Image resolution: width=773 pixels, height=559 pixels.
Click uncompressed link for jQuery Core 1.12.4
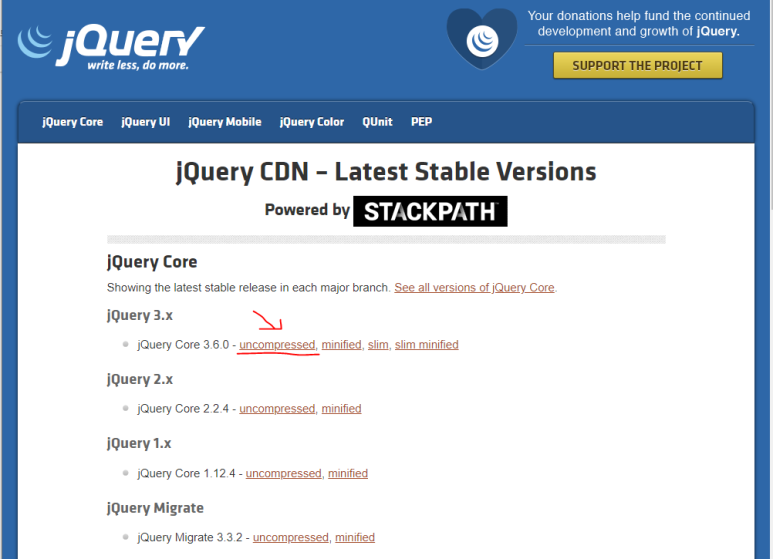pos(283,473)
